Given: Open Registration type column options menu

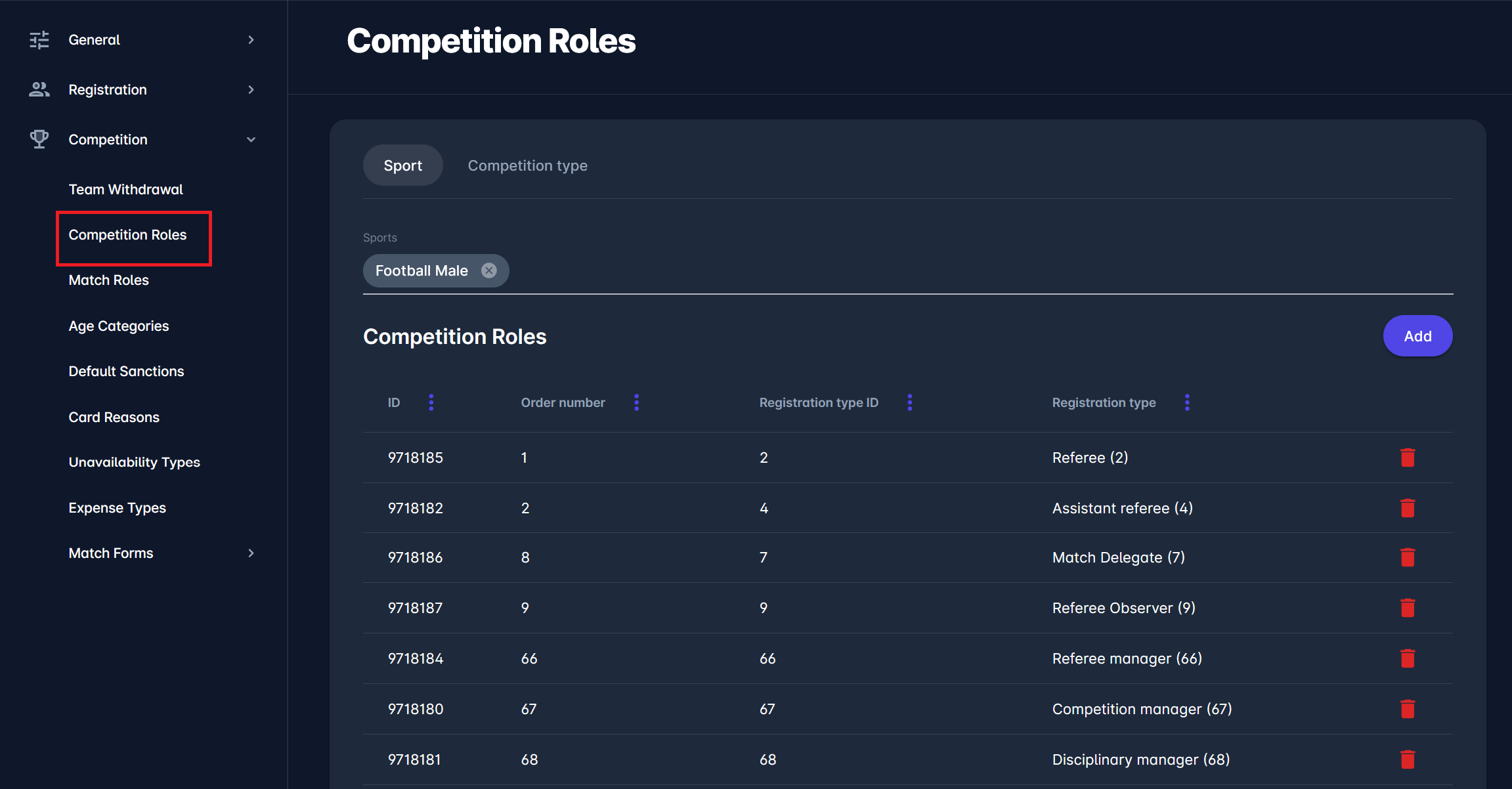Looking at the screenshot, I should [x=1186, y=402].
